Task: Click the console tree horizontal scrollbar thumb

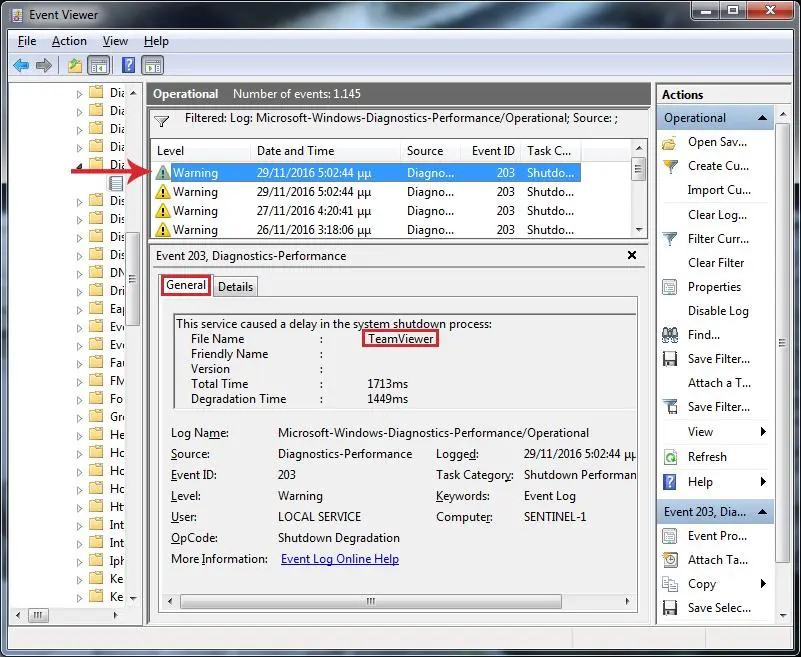Action: [x=38, y=615]
